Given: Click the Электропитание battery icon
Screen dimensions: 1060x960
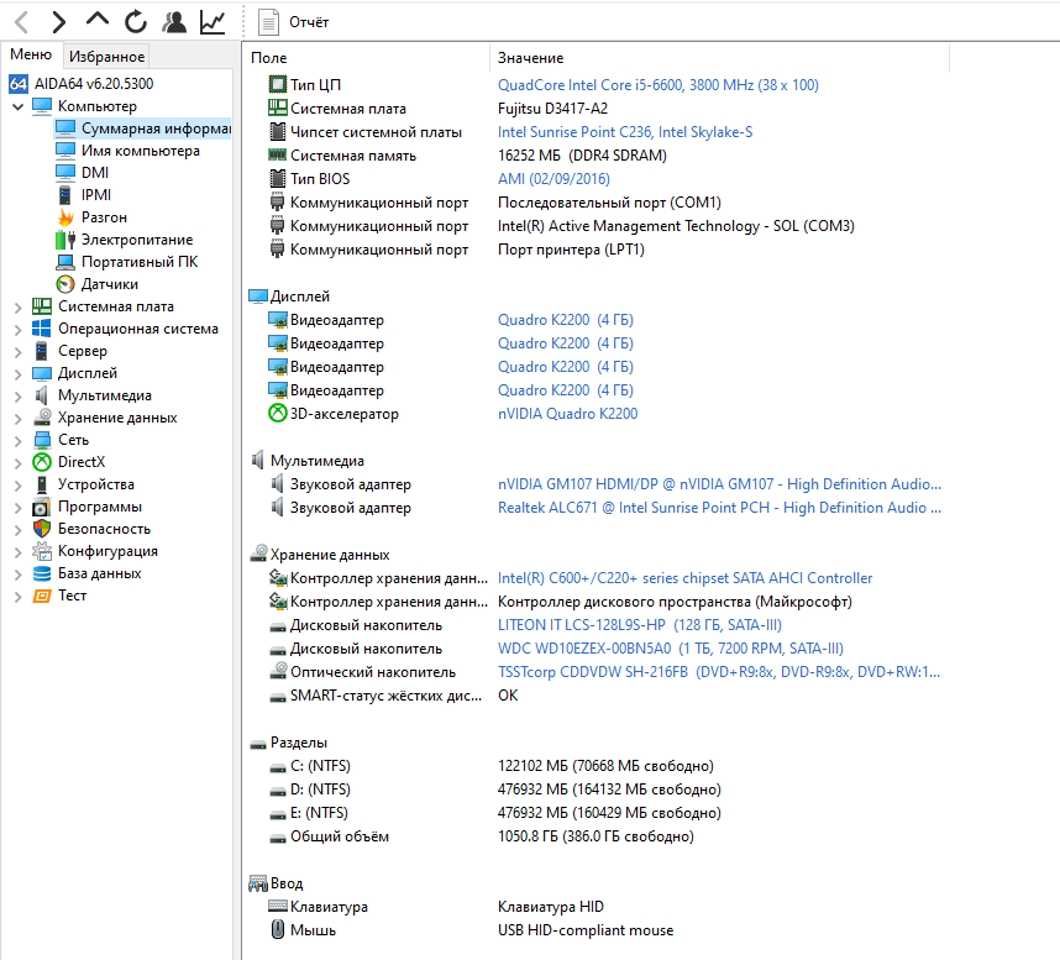Looking at the screenshot, I should (x=65, y=239).
